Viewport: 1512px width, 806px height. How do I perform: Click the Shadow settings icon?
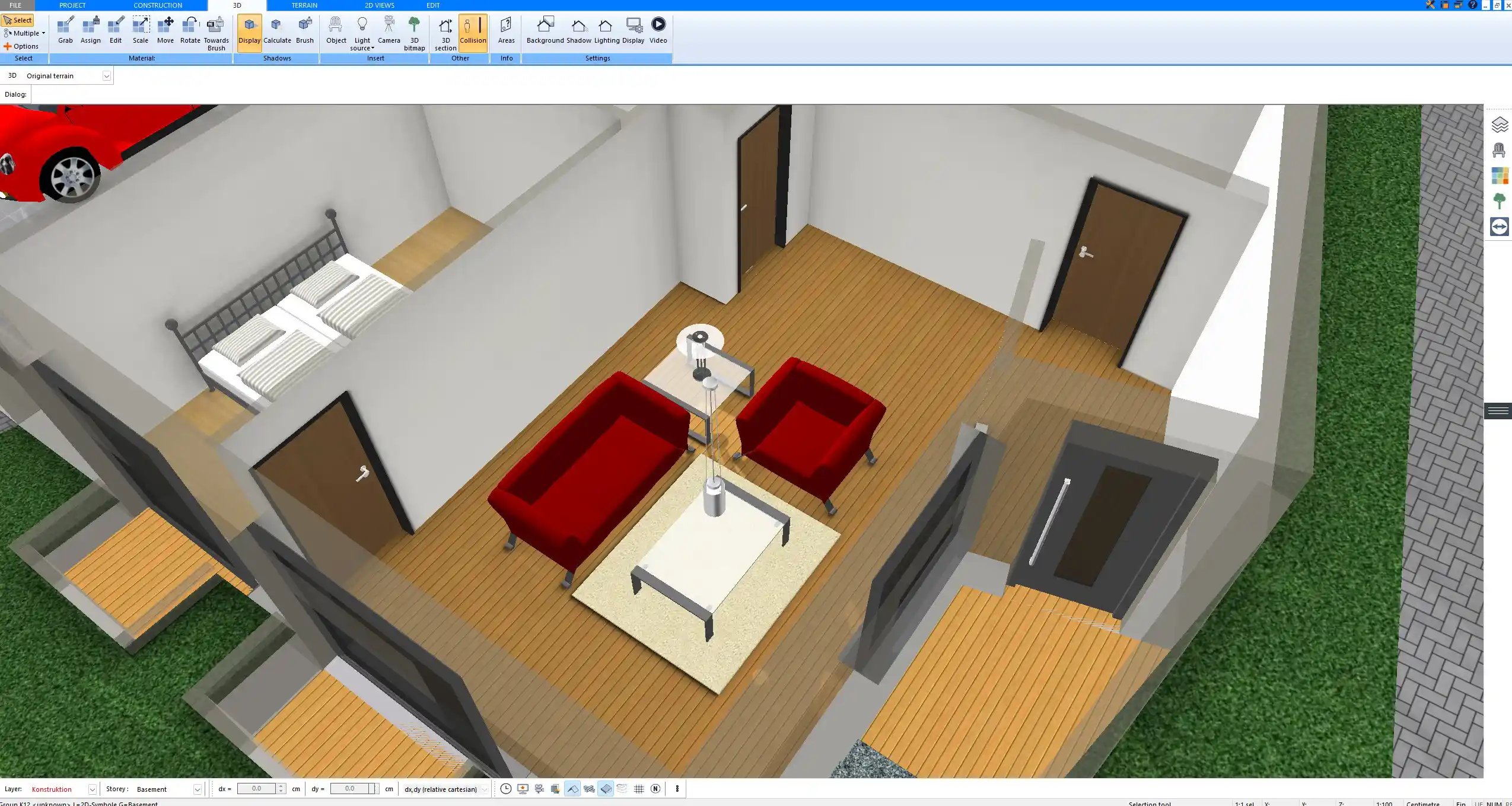(x=578, y=28)
